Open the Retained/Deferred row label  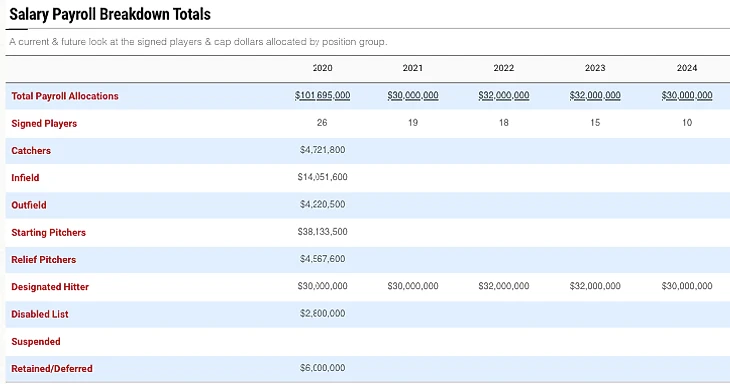[x=52, y=368]
